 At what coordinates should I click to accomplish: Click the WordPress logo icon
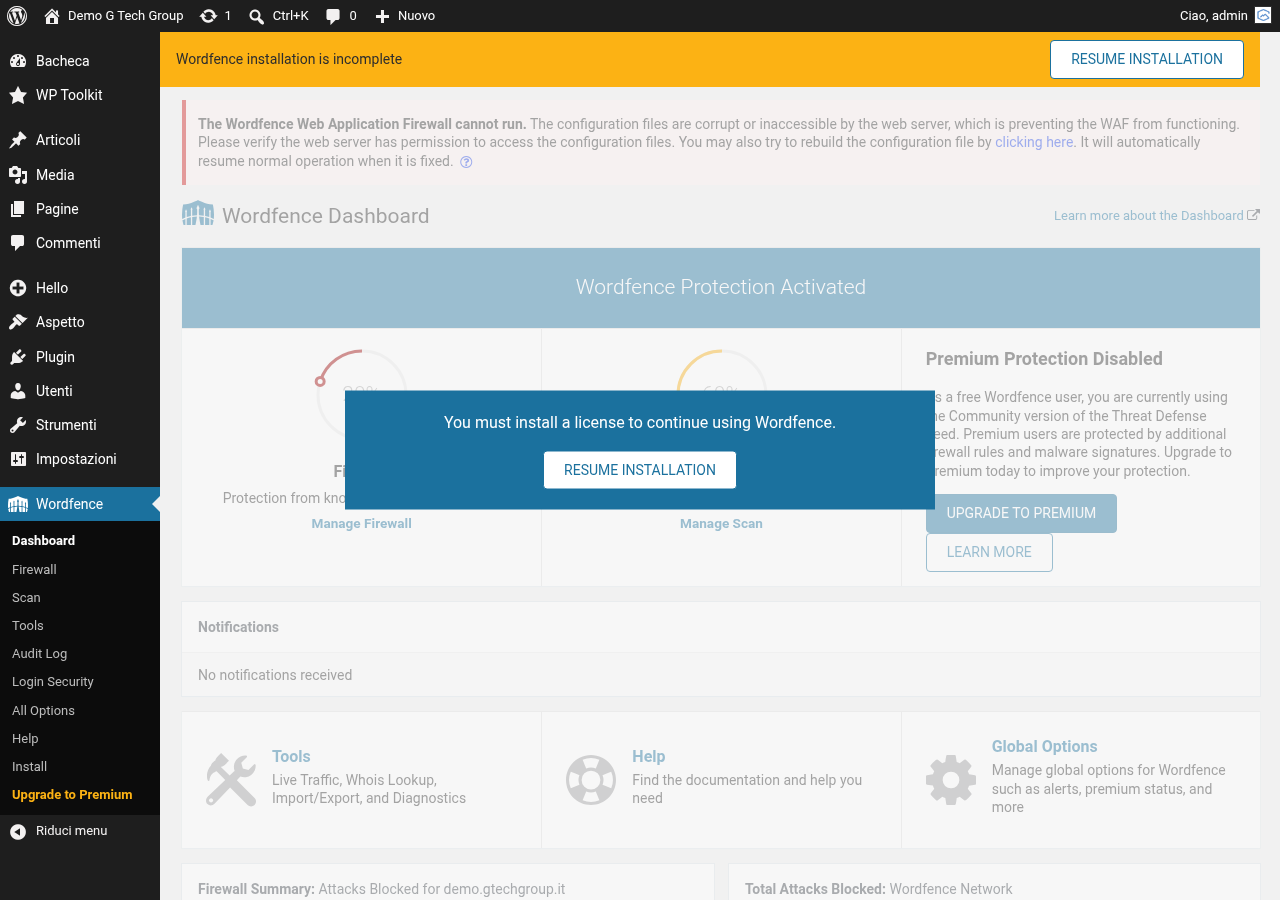pos(17,16)
